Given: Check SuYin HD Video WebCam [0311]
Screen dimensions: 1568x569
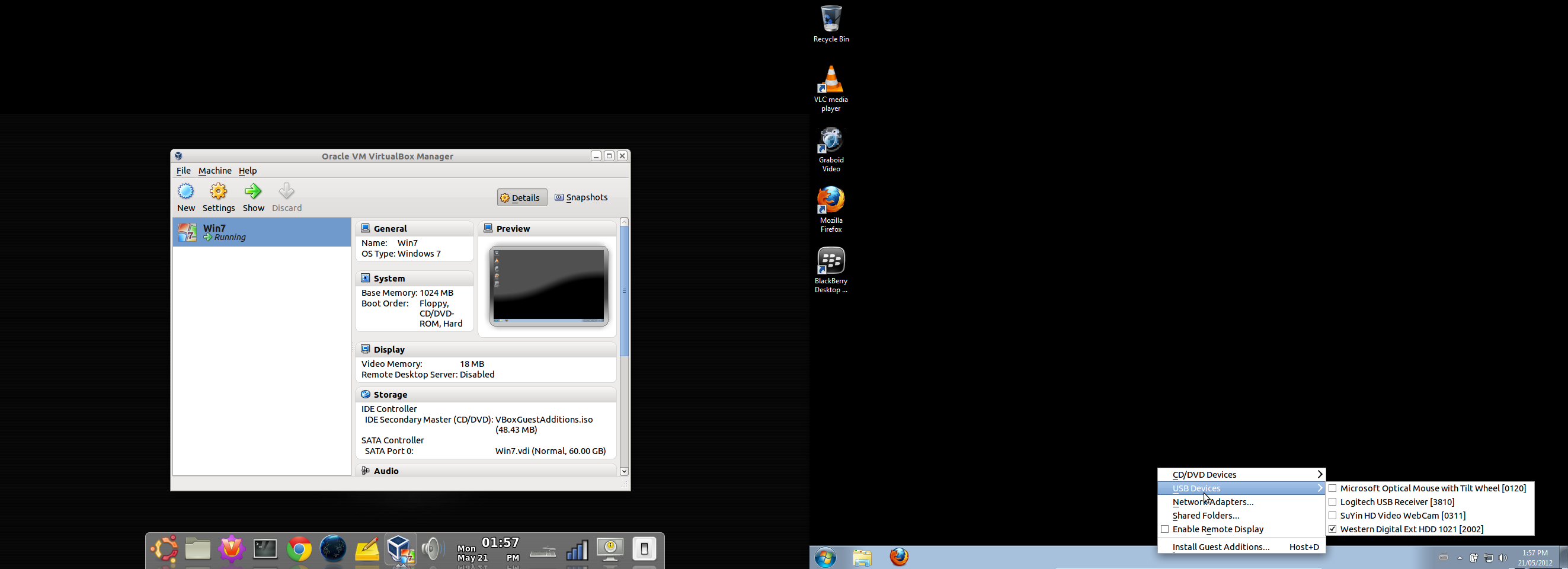Looking at the screenshot, I should coord(1332,516).
